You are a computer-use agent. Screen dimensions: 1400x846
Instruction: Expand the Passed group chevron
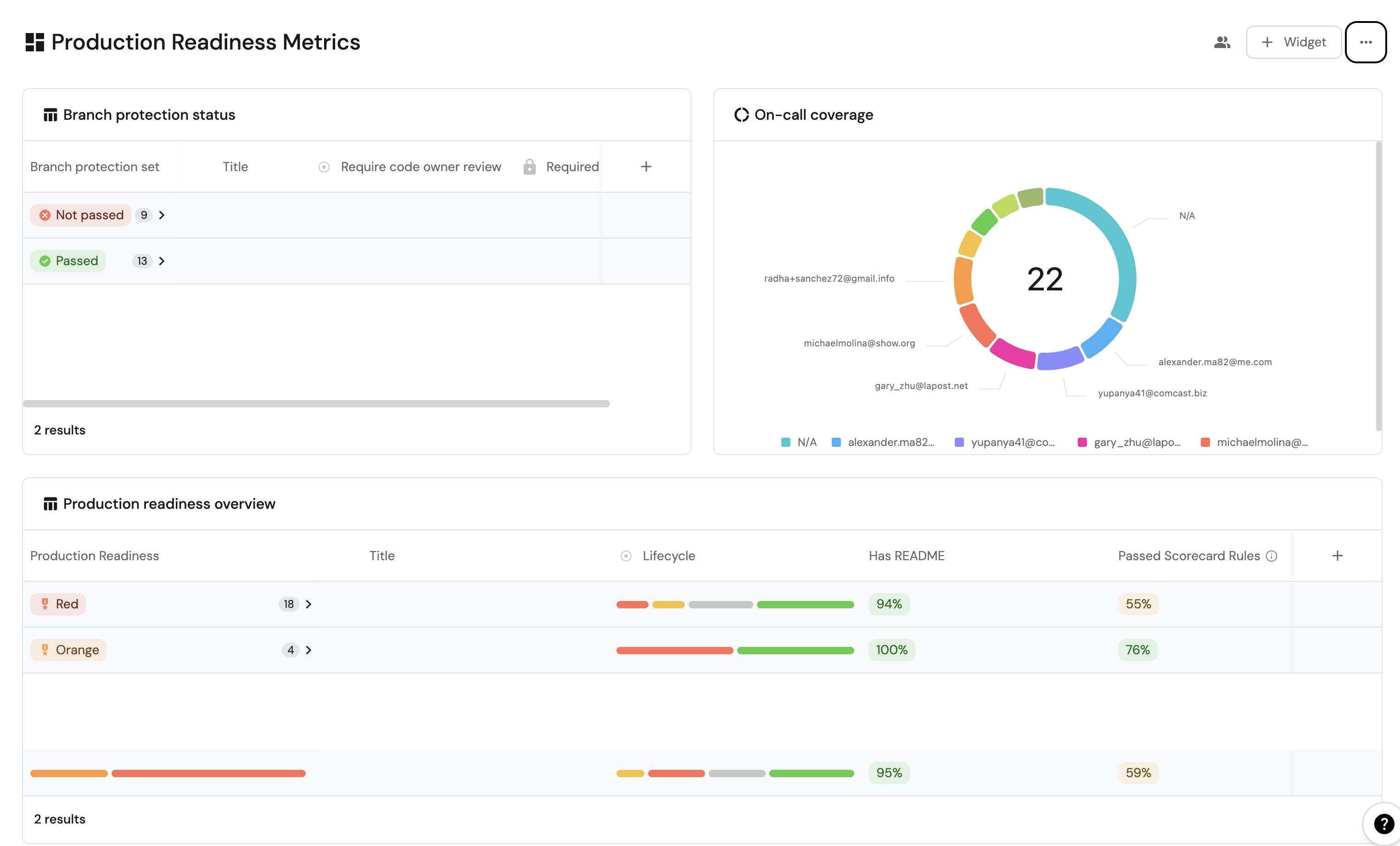pyautogui.click(x=162, y=261)
